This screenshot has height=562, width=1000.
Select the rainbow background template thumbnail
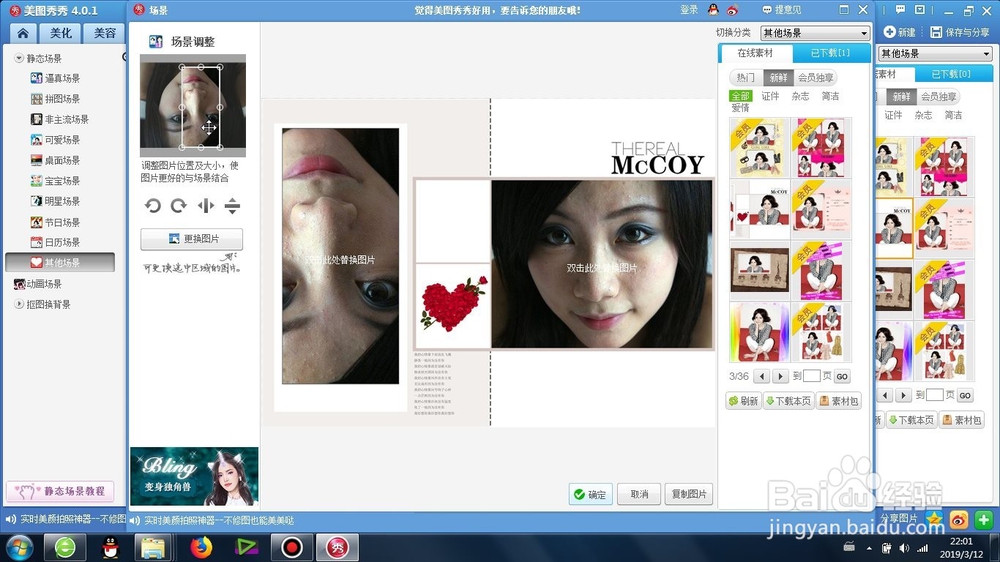click(x=760, y=332)
